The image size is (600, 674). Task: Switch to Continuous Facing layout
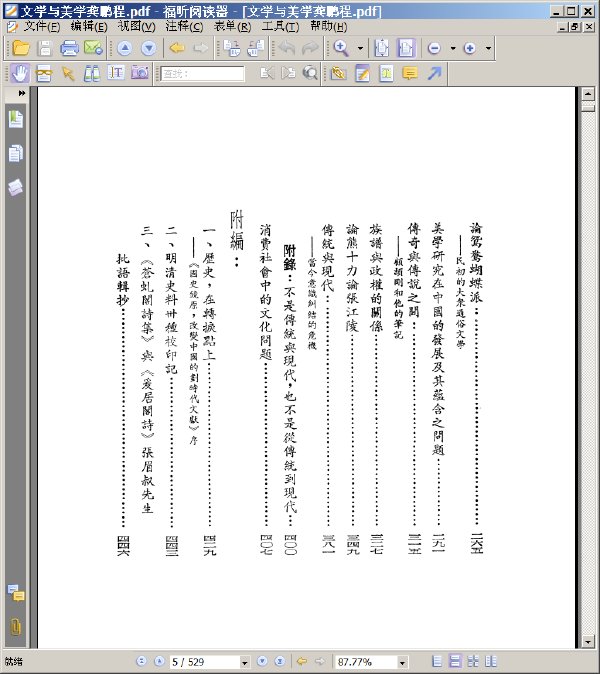click(490, 661)
